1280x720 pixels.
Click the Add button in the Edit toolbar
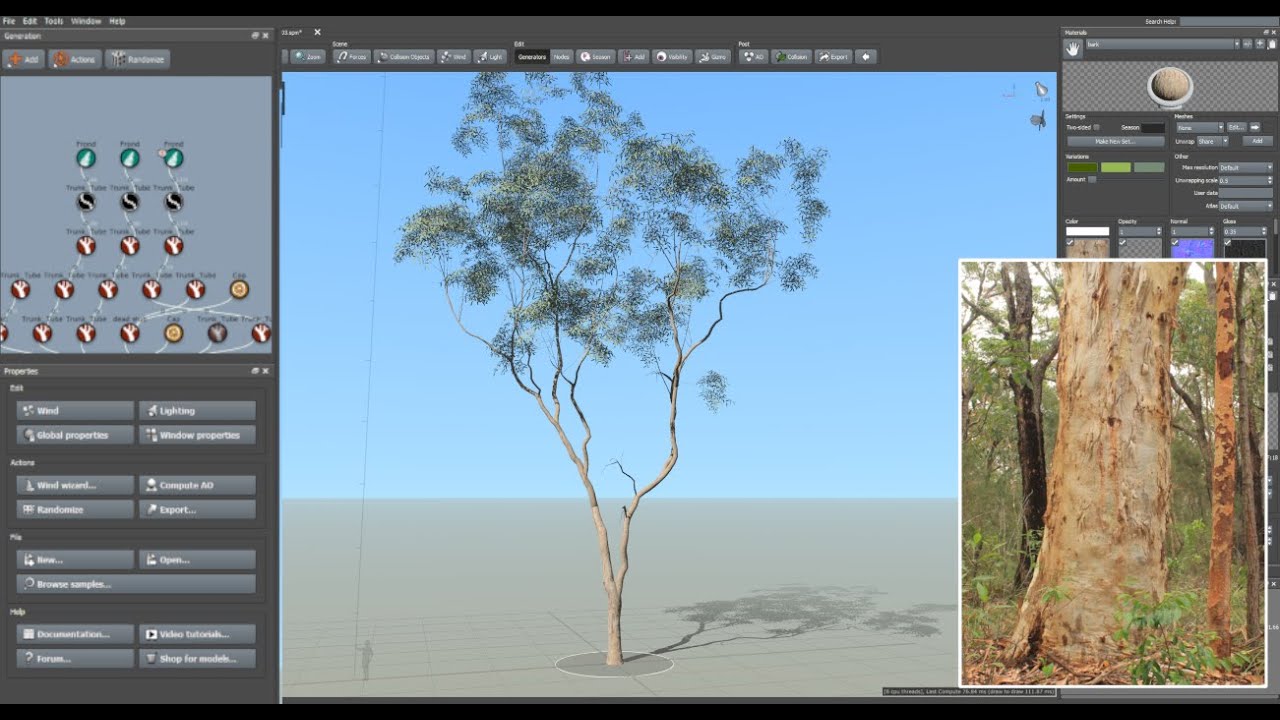[633, 57]
